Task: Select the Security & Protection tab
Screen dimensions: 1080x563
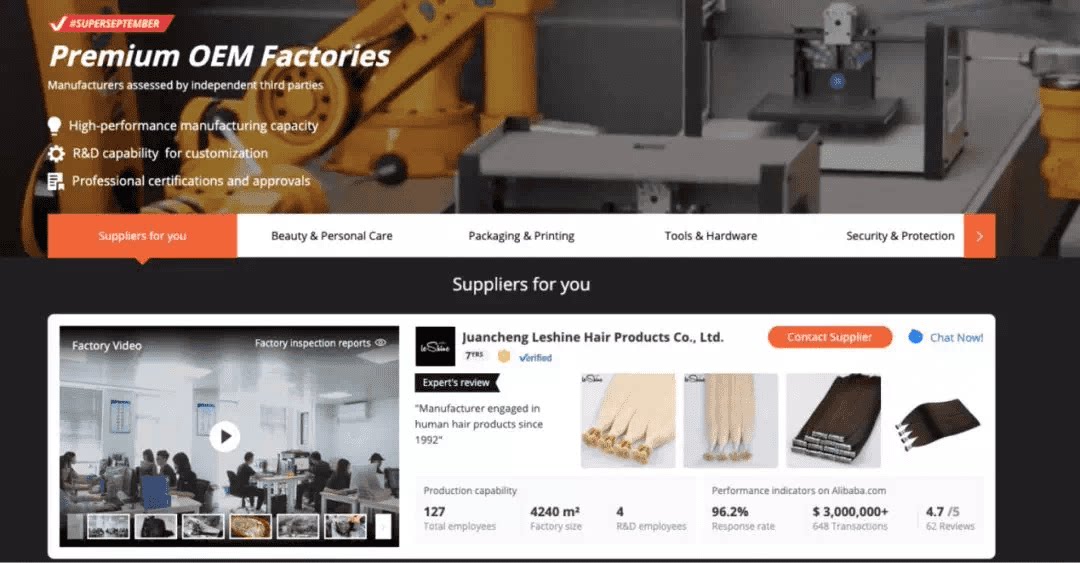Action: click(900, 236)
